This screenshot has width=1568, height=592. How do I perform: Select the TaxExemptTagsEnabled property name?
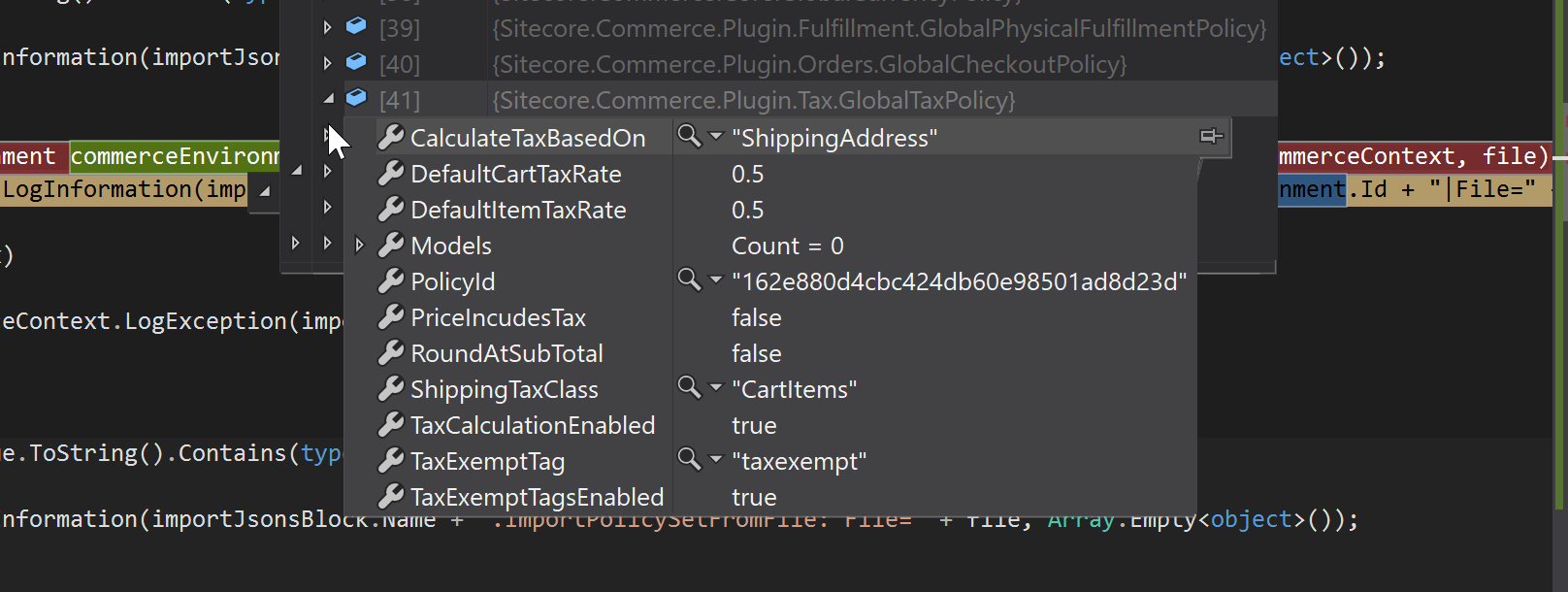click(x=537, y=497)
